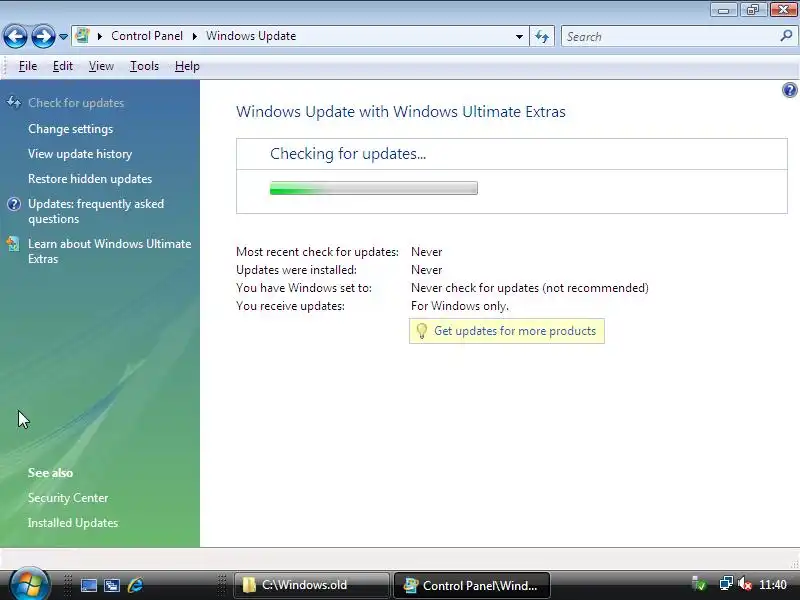This screenshot has width=800, height=600.
Task: Open View update history
Action: (x=80, y=154)
